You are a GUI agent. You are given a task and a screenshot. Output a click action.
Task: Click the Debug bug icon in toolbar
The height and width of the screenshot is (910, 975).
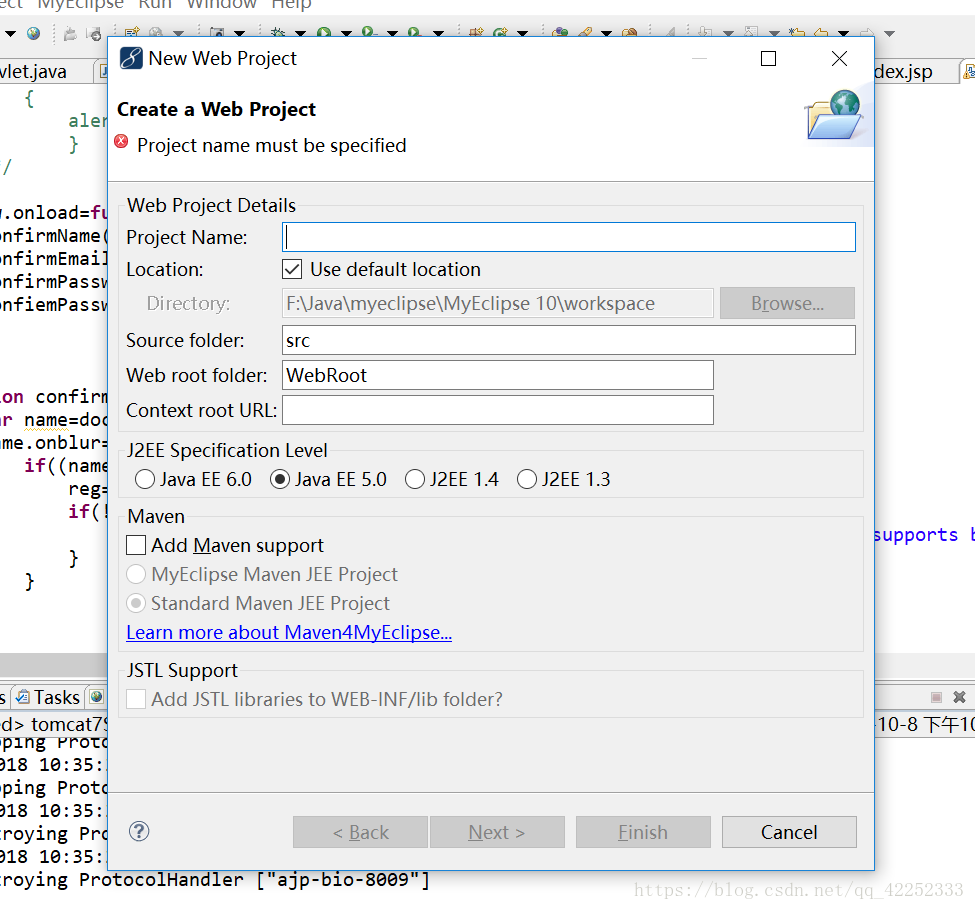[278, 32]
